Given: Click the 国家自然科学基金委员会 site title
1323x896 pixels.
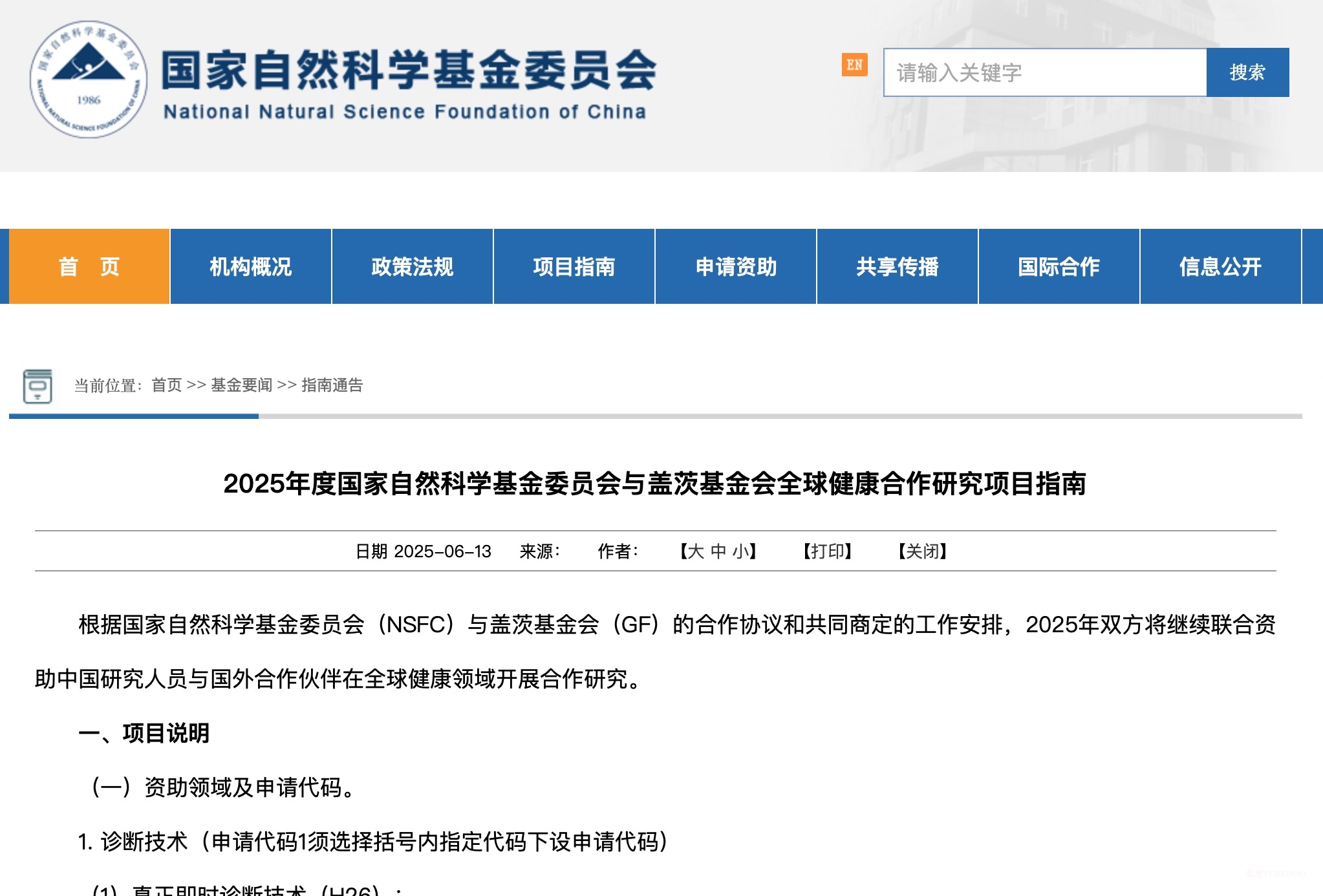Looking at the screenshot, I should click(409, 70).
